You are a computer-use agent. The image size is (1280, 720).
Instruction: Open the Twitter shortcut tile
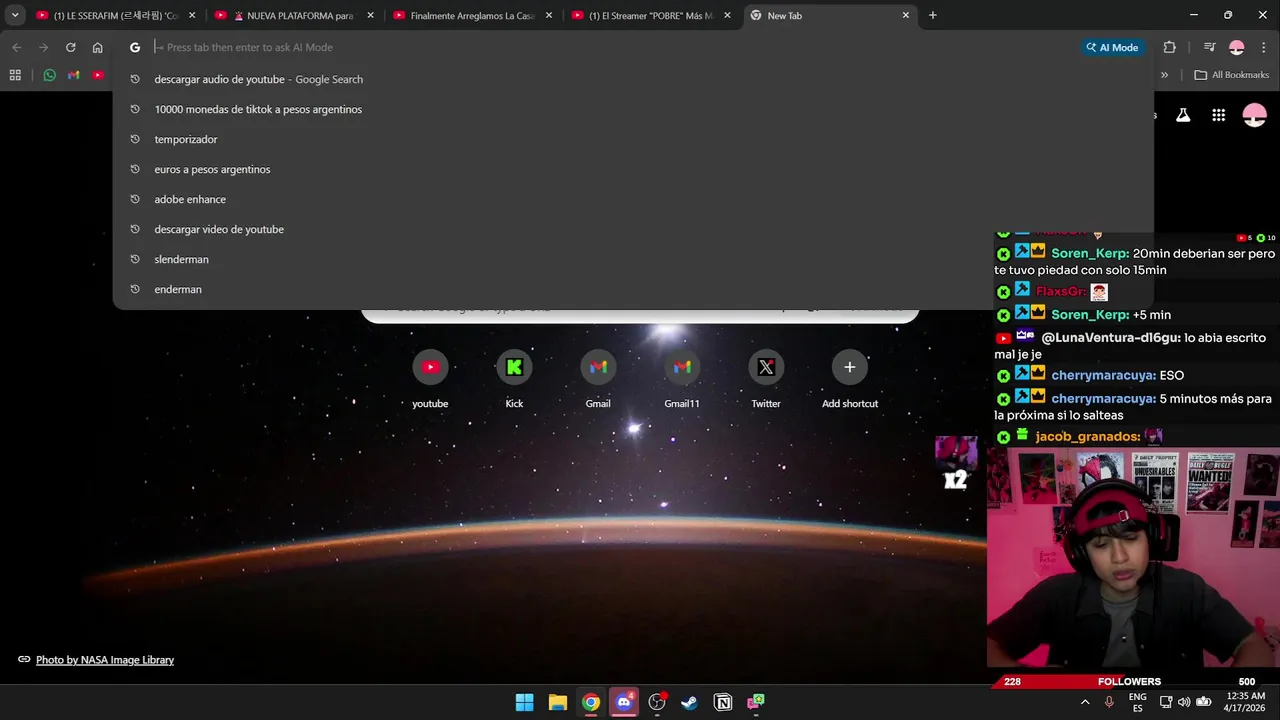[x=766, y=379]
